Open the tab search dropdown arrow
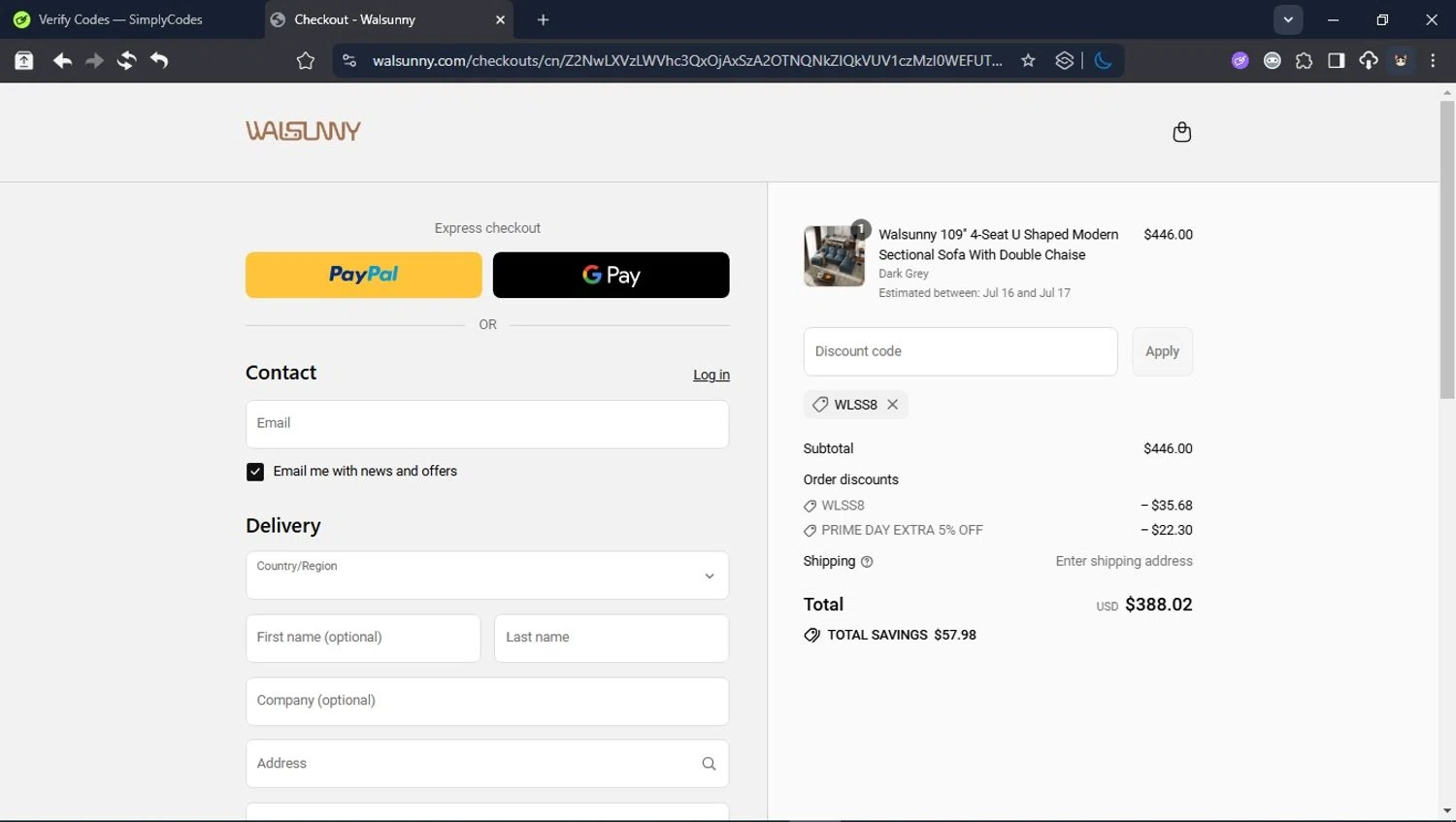This screenshot has width=1456, height=822. pos(1288,19)
